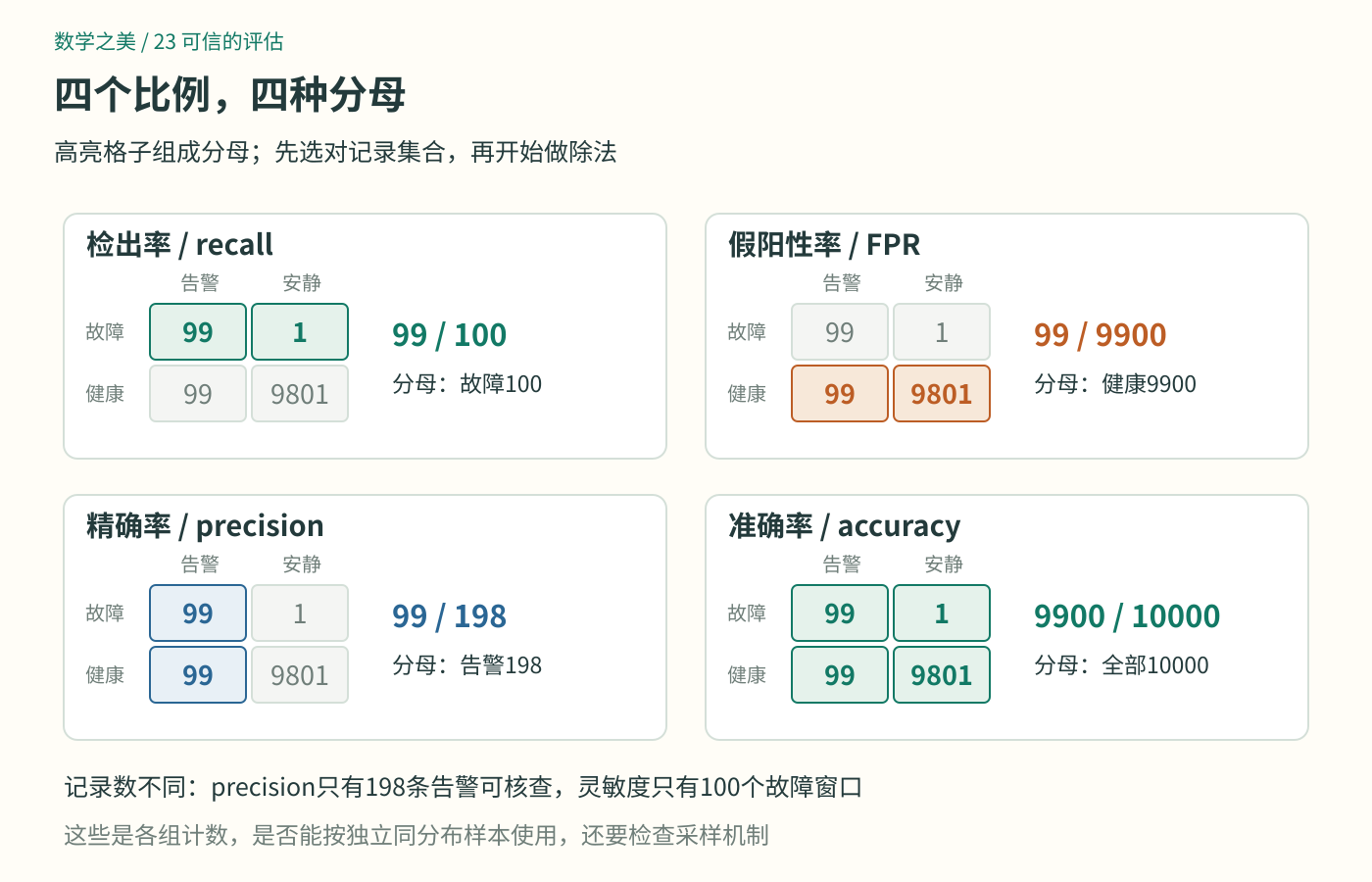The height and width of the screenshot is (882, 1372).
Task: Click the text 分母：告警198
Action: click(x=466, y=665)
